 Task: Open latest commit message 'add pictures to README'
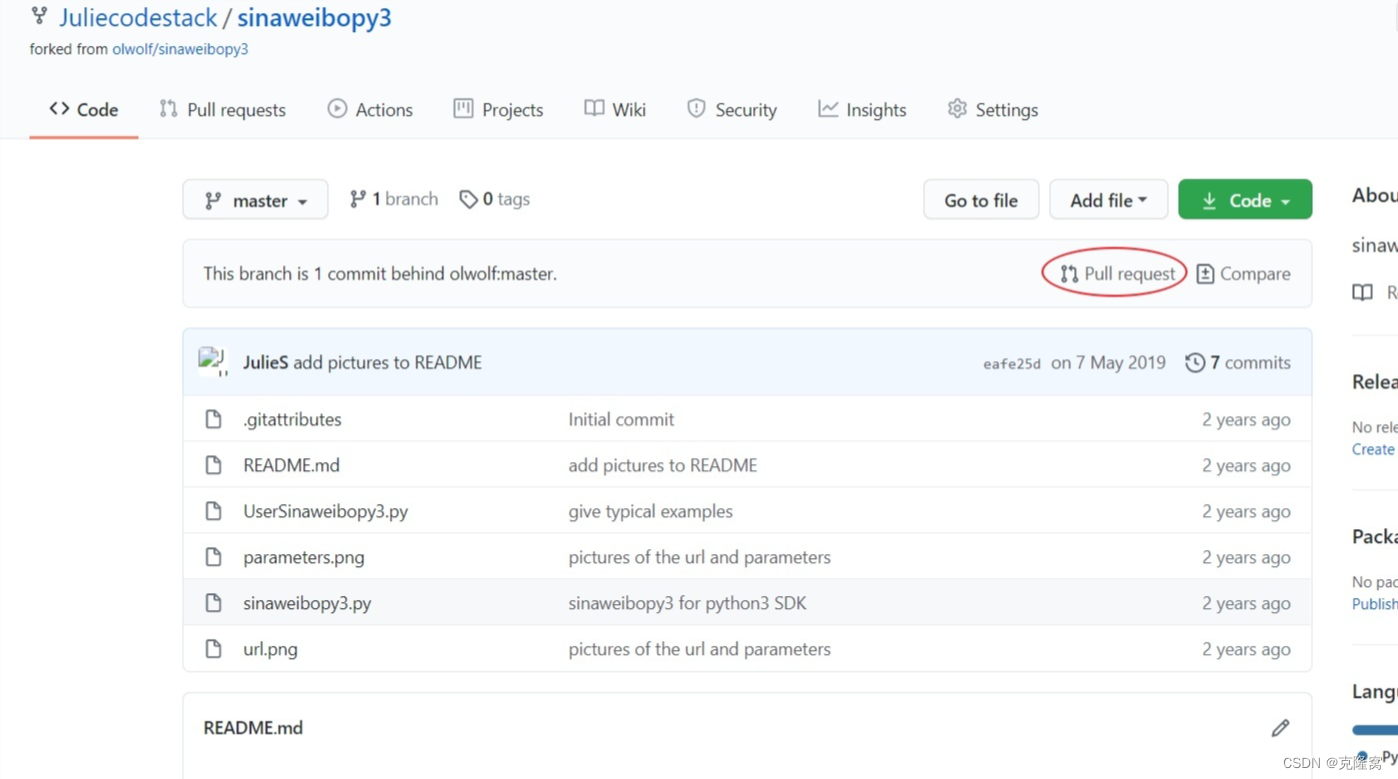(x=388, y=363)
